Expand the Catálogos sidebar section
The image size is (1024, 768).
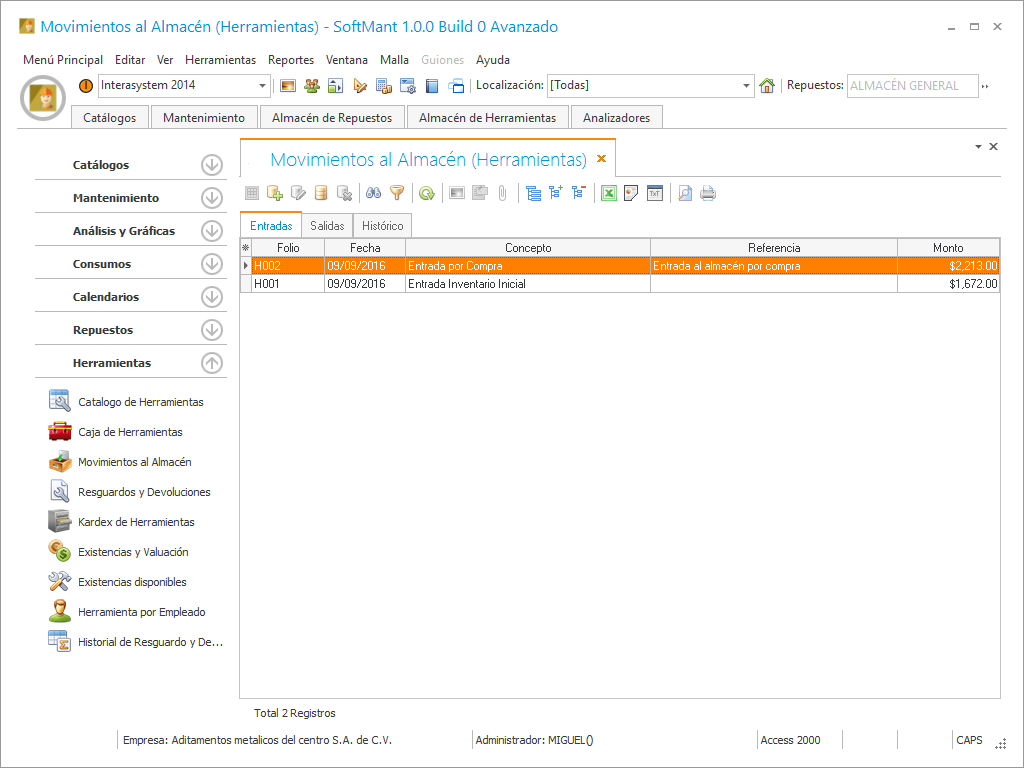tap(211, 165)
